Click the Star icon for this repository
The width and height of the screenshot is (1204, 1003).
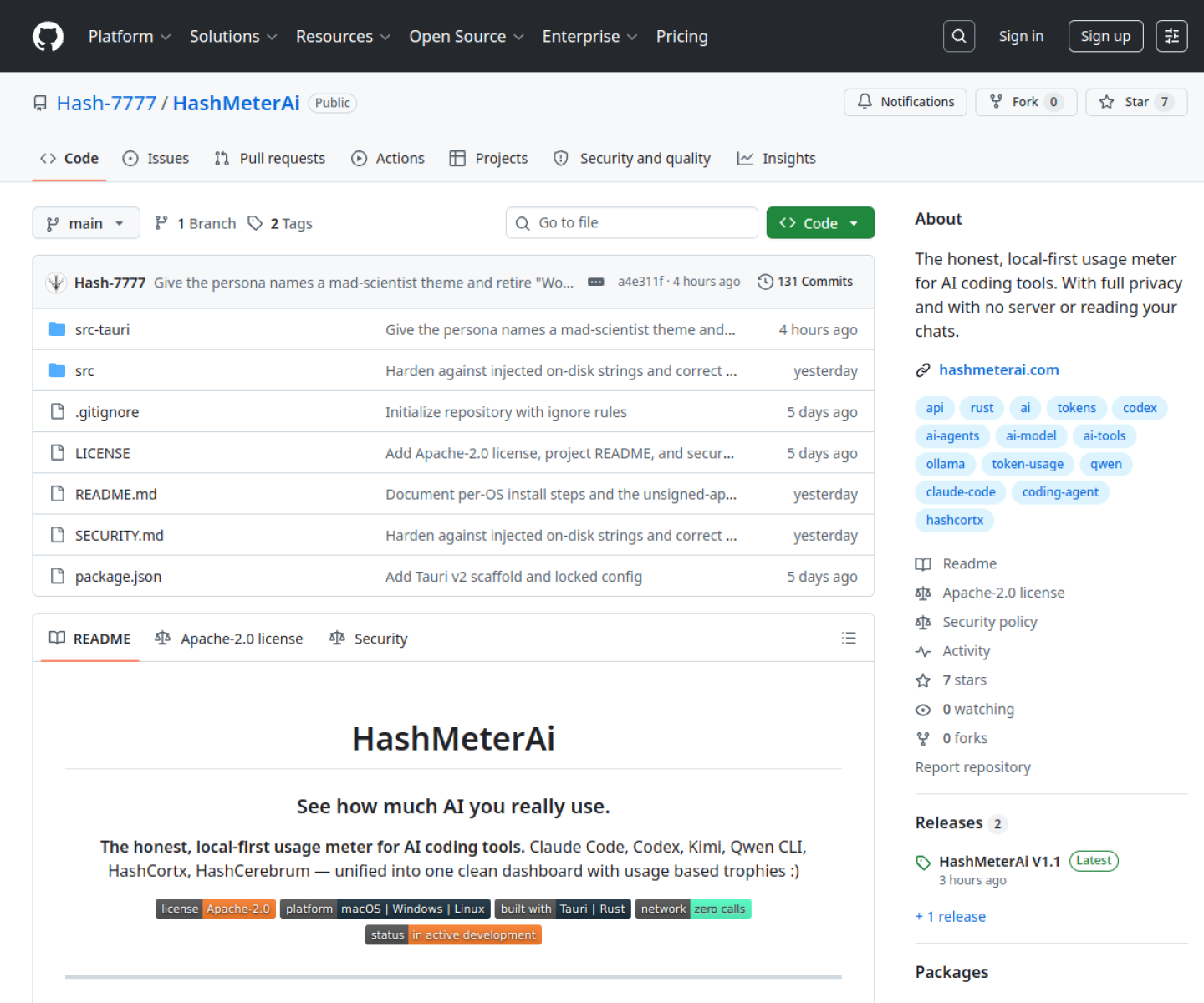tap(1107, 102)
